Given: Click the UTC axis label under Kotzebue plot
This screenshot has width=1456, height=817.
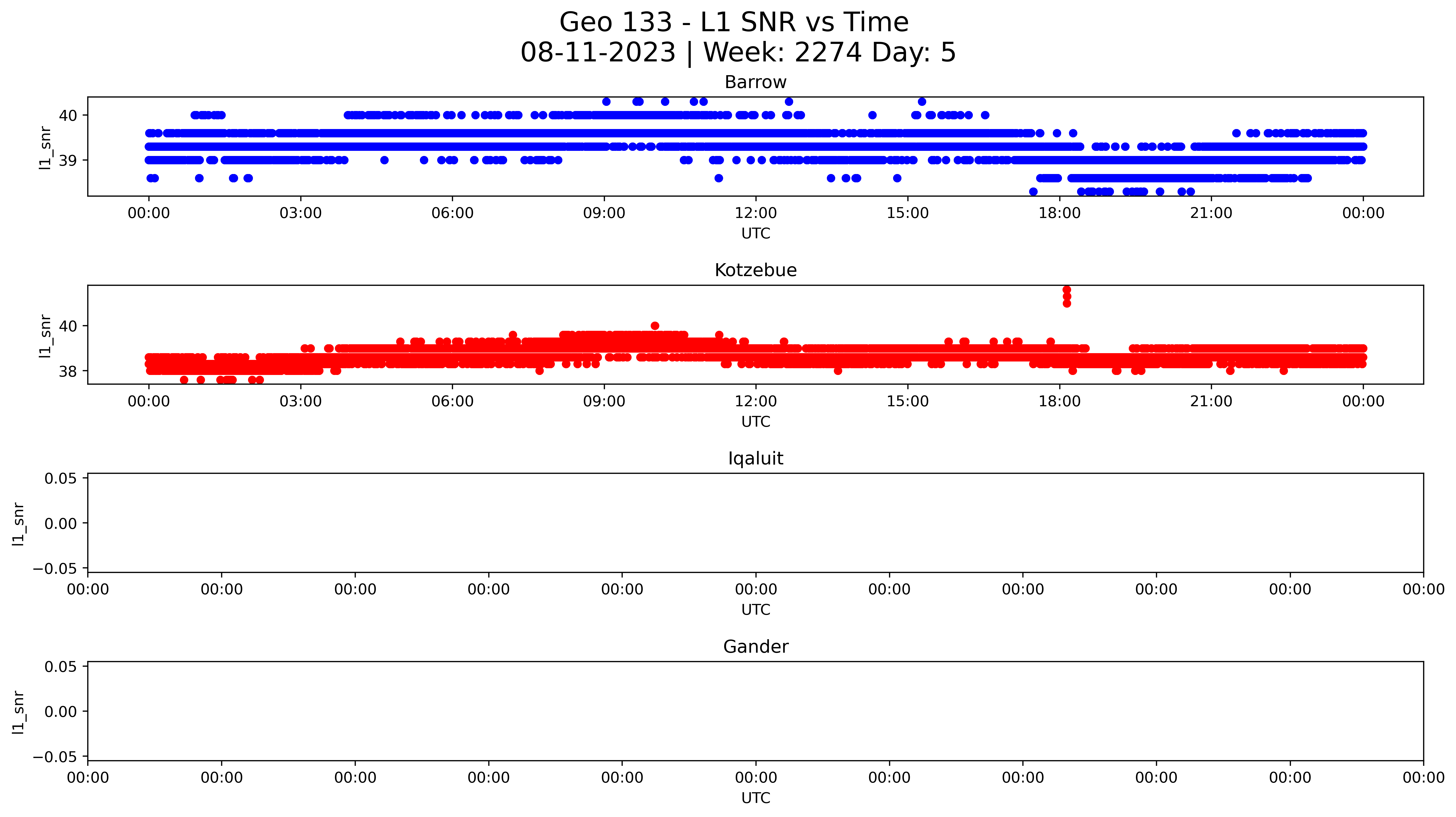Looking at the screenshot, I should (756, 422).
